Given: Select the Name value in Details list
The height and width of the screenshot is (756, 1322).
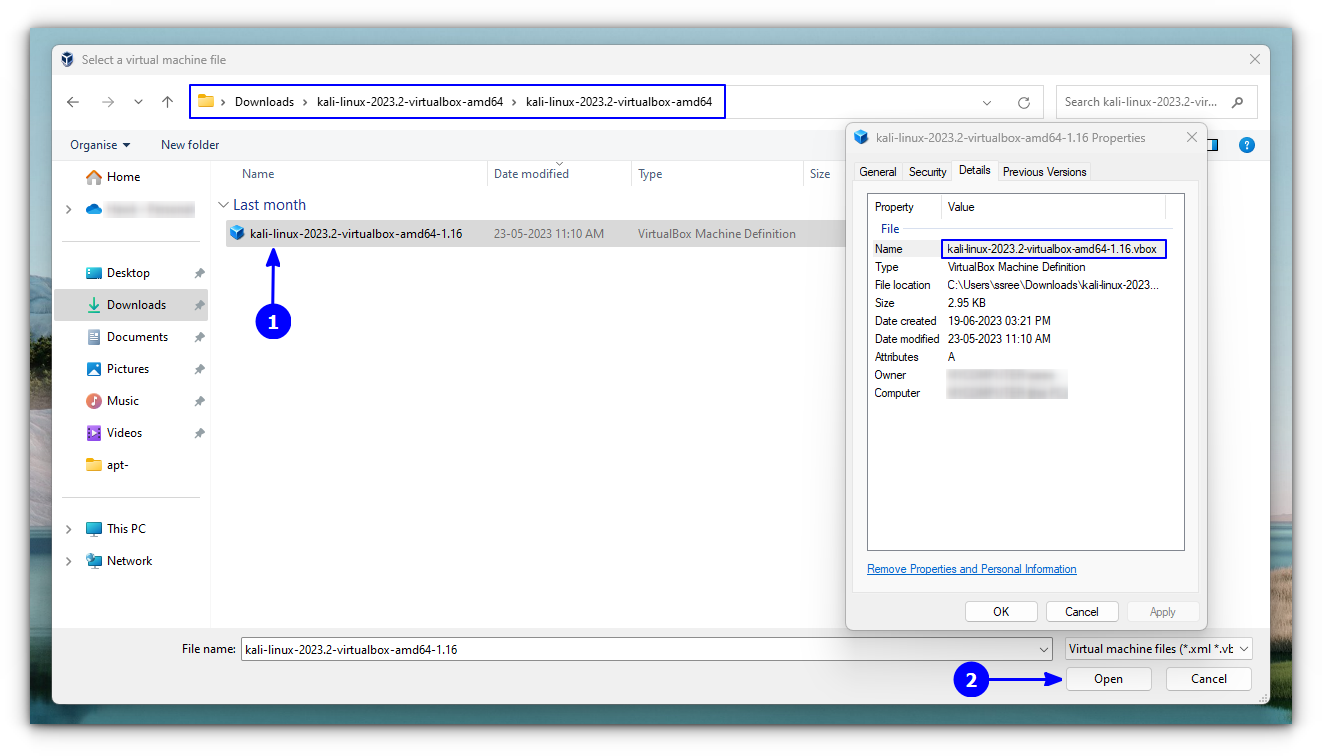Looking at the screenshot, I should point(1054,249).
